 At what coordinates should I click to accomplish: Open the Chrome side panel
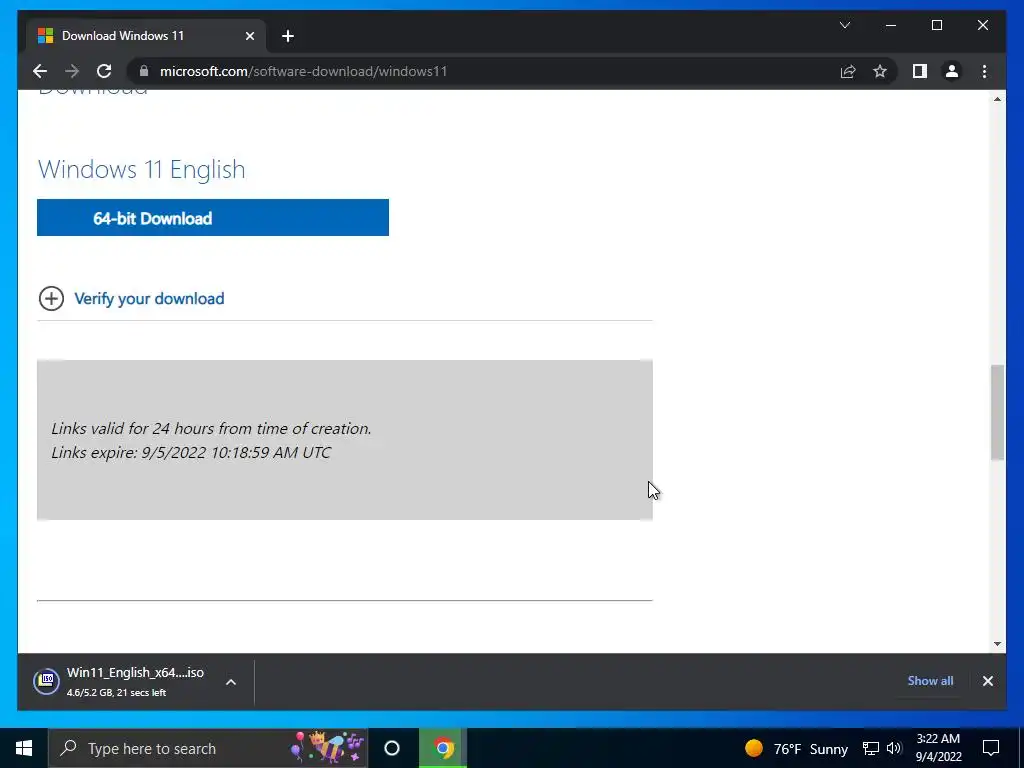[x=920, y=71]
